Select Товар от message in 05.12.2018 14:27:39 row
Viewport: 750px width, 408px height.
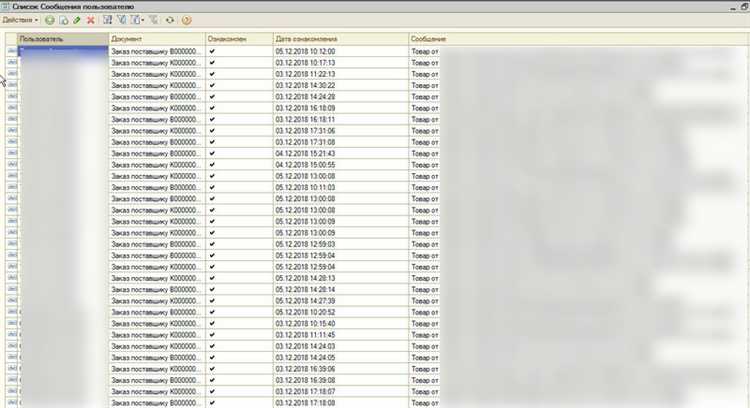[425, 301]
